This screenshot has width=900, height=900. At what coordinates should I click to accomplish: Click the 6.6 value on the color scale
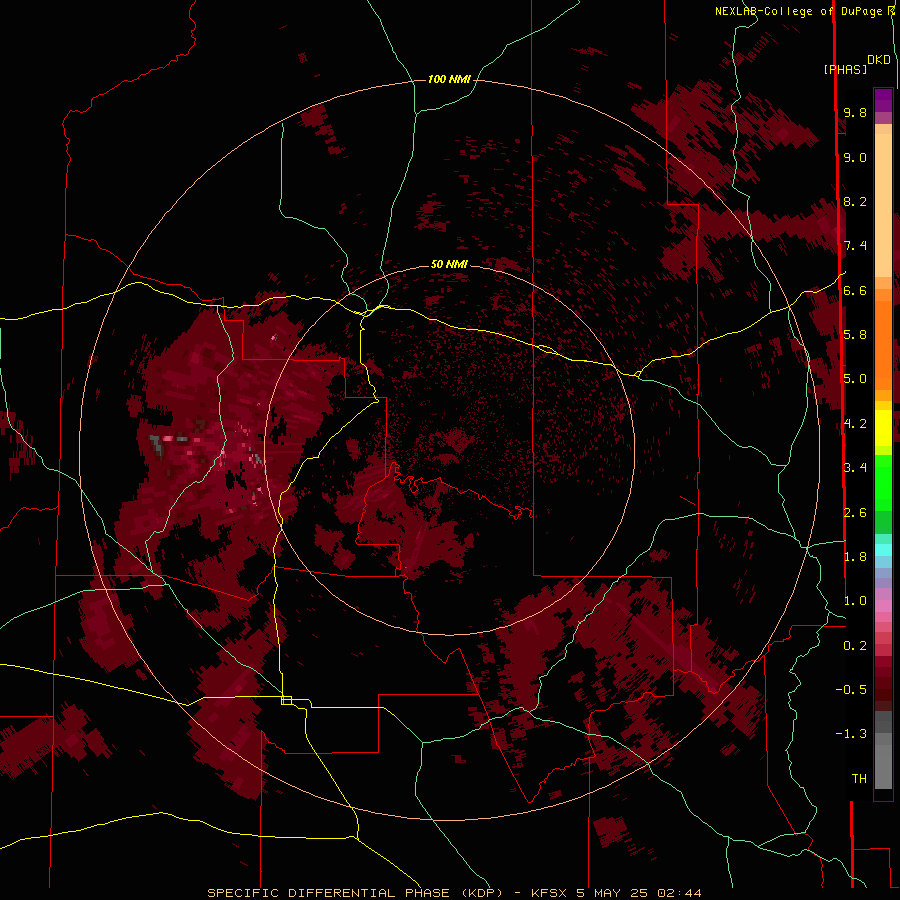point(855,290)
